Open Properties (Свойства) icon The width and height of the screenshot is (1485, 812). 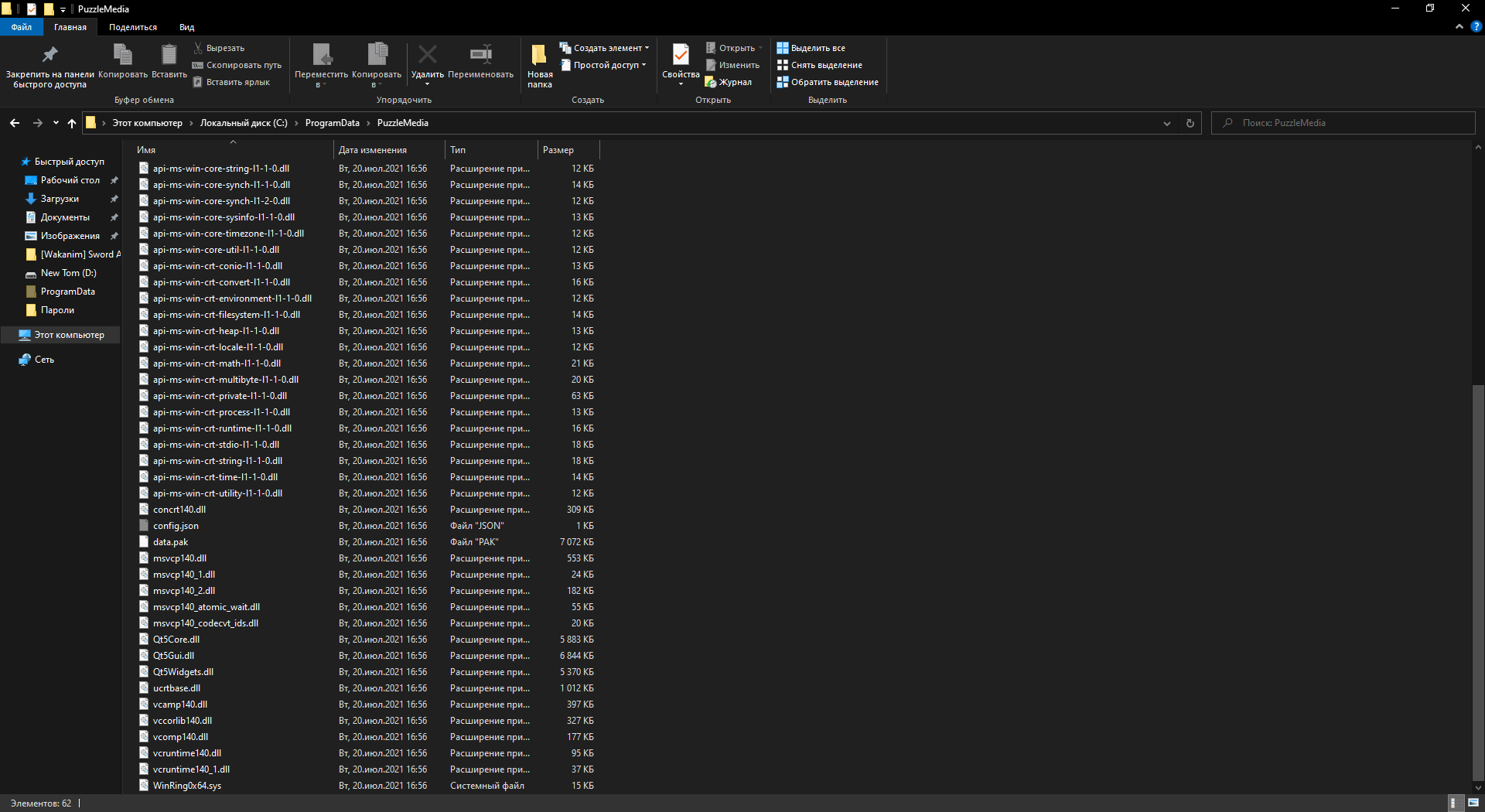pos(681,55)
